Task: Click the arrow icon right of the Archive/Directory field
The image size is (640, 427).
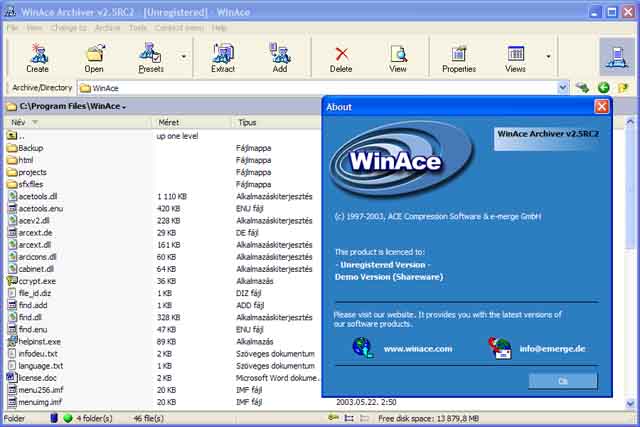Action: 582,87
